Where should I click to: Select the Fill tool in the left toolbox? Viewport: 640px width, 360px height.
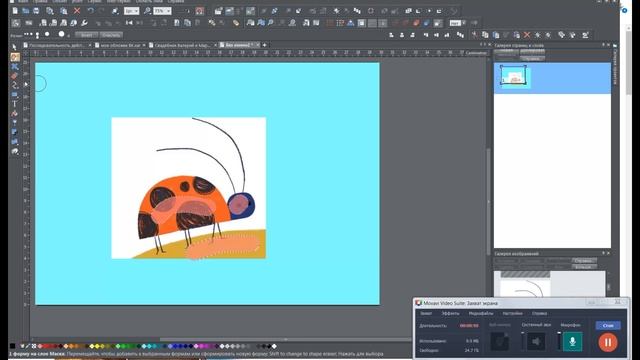click(x=15, y=113)
